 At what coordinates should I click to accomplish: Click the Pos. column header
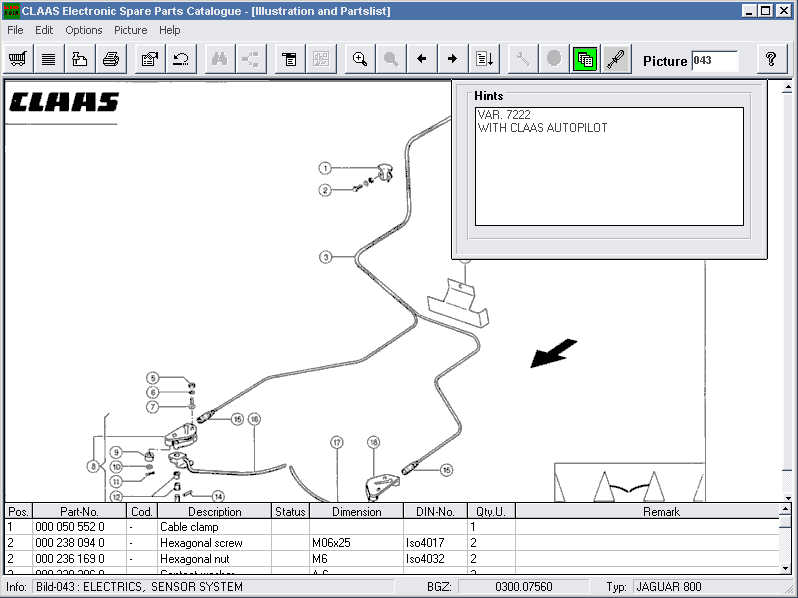click(18, 511)
